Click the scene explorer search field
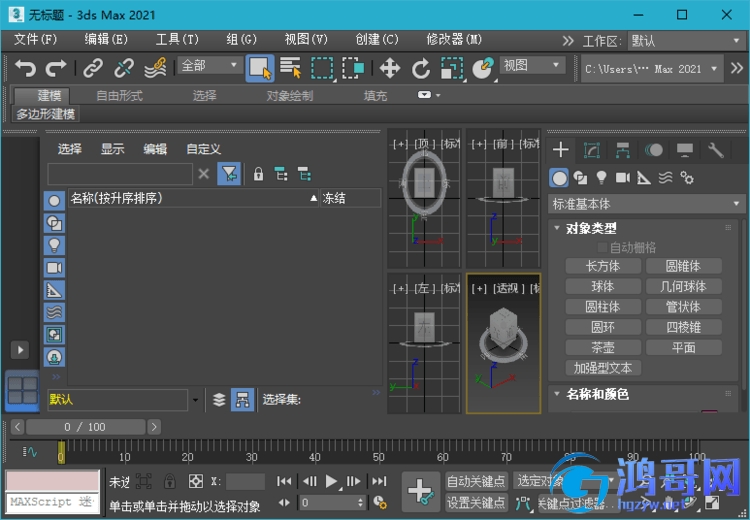 tap(120, 174)
